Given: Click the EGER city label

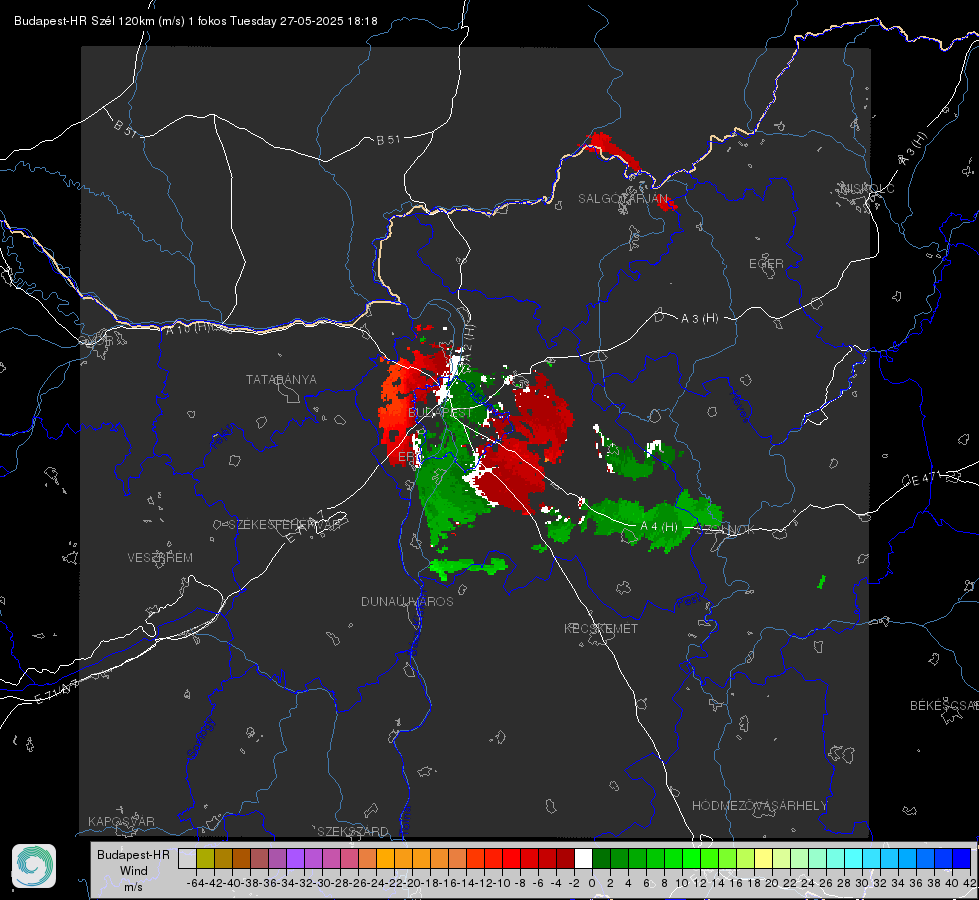Looking at the screenshot, I should tap(766, 264).
